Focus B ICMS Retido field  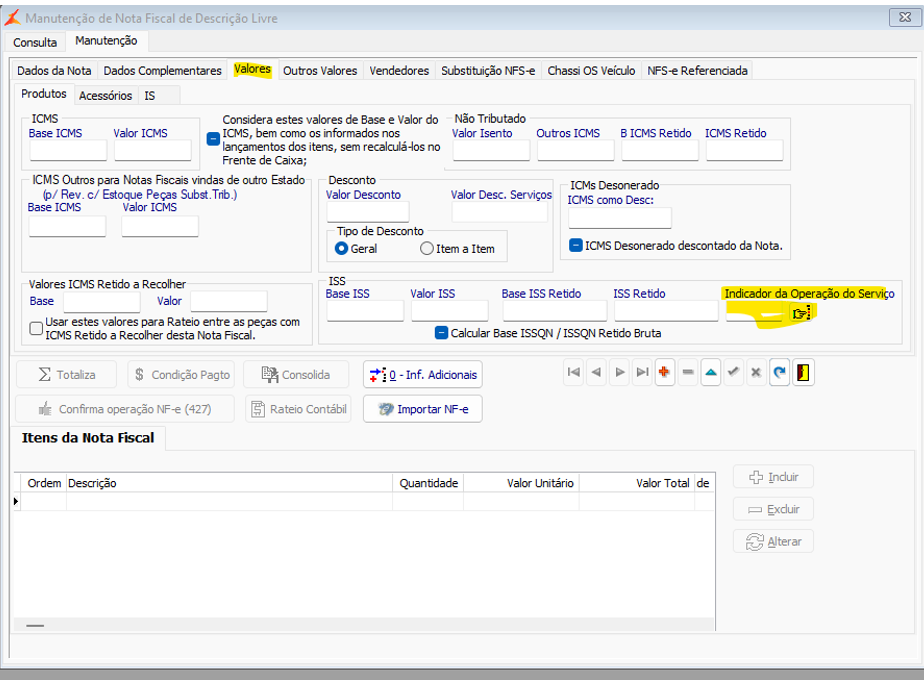coord(660,150)
